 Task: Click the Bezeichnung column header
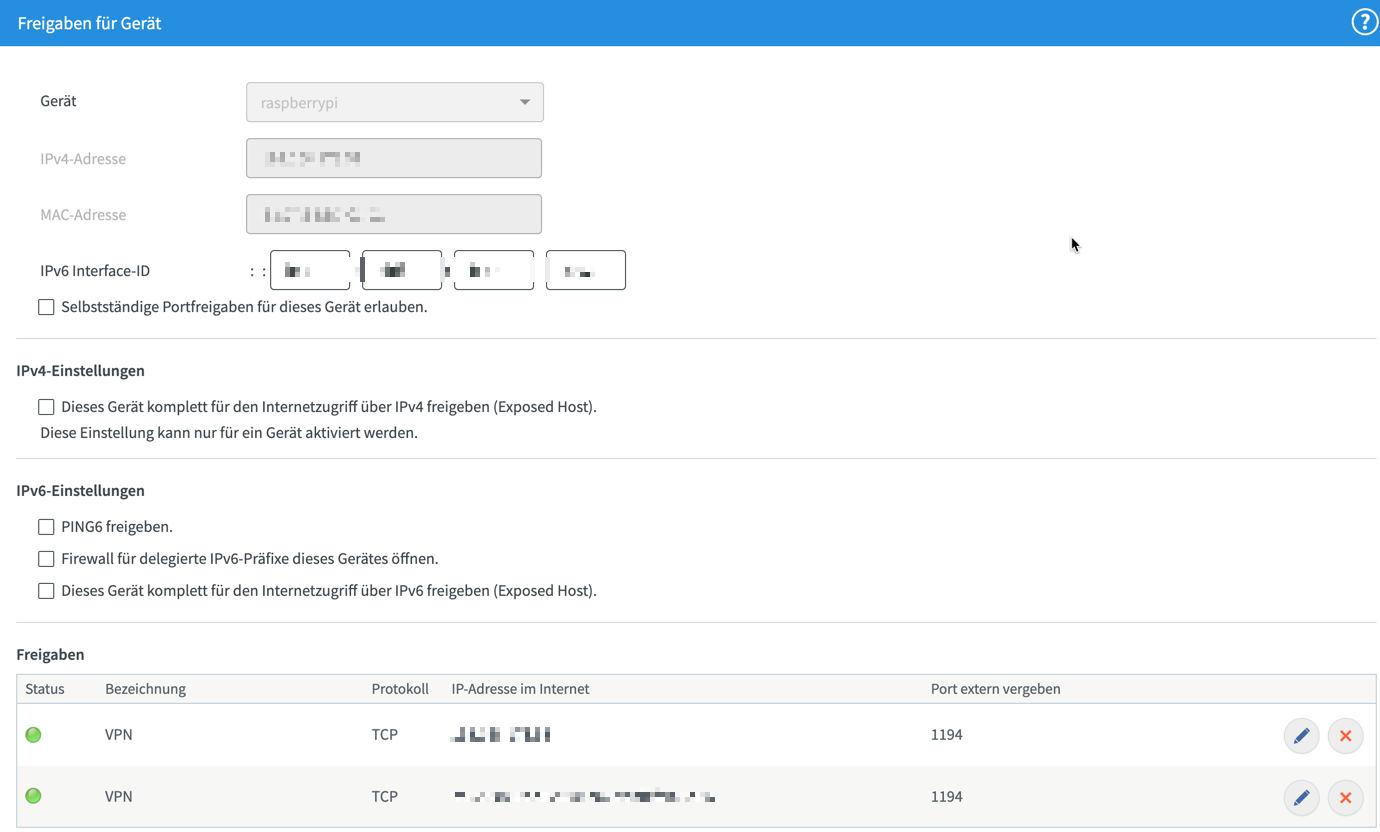pyautogui.click(x=146, y=689)
